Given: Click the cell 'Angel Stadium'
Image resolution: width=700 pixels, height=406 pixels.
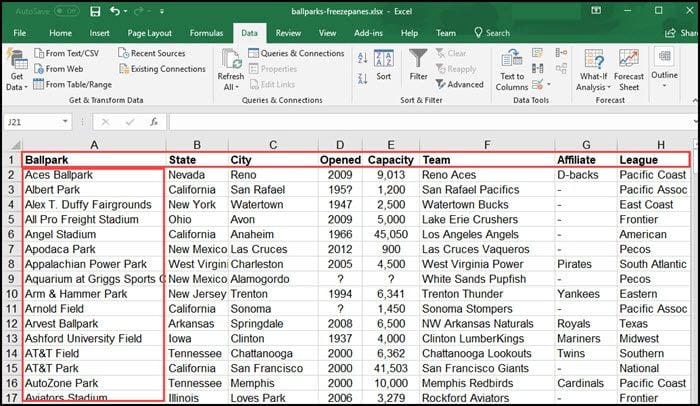Looking at the screenshot, I should (x=94, y=234).
